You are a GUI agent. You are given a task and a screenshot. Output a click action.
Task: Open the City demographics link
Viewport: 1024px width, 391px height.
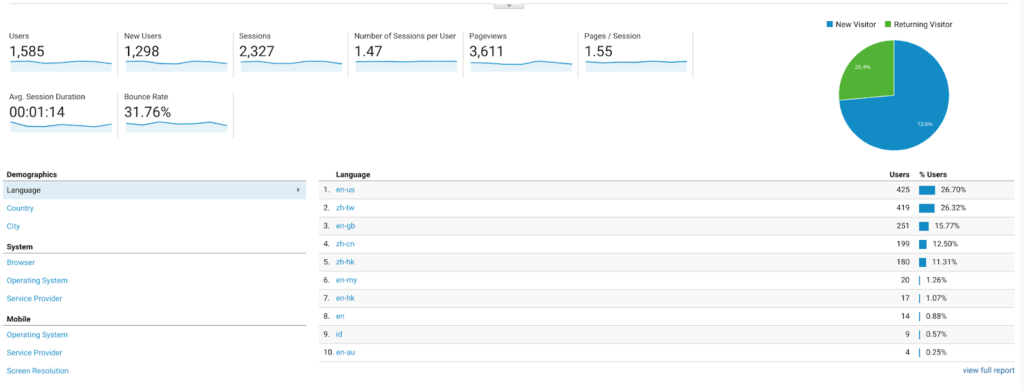13,227
